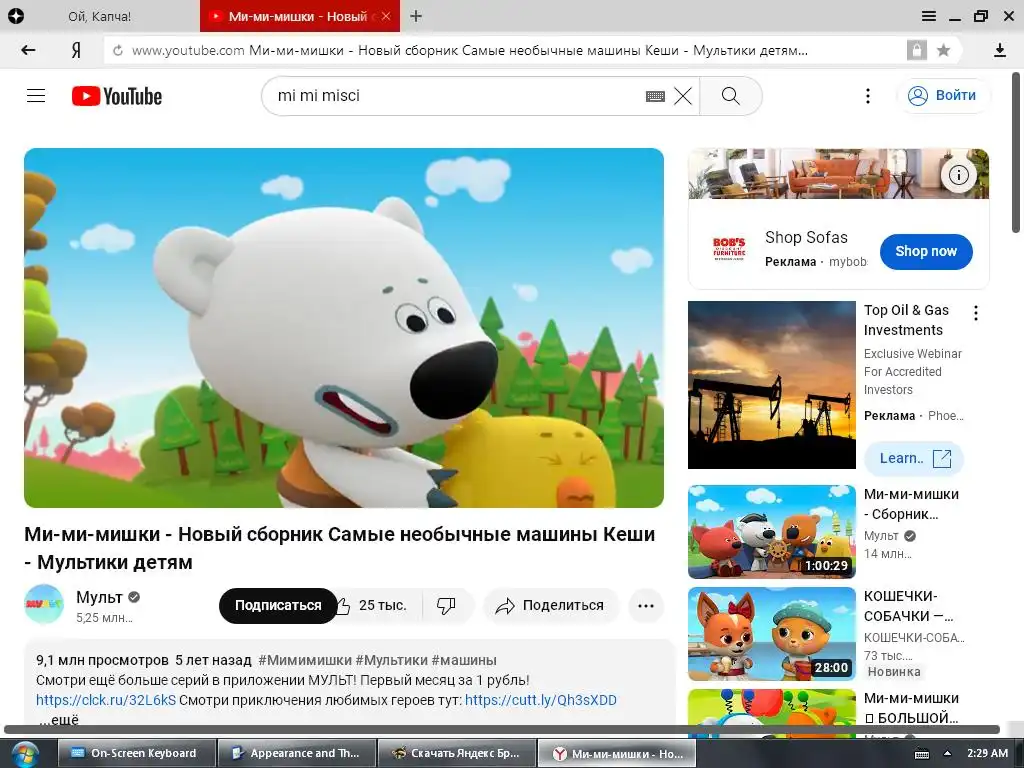Switch to On-Screen Keyboard taskbar item

pyautogui.click(x=137, y=753)
